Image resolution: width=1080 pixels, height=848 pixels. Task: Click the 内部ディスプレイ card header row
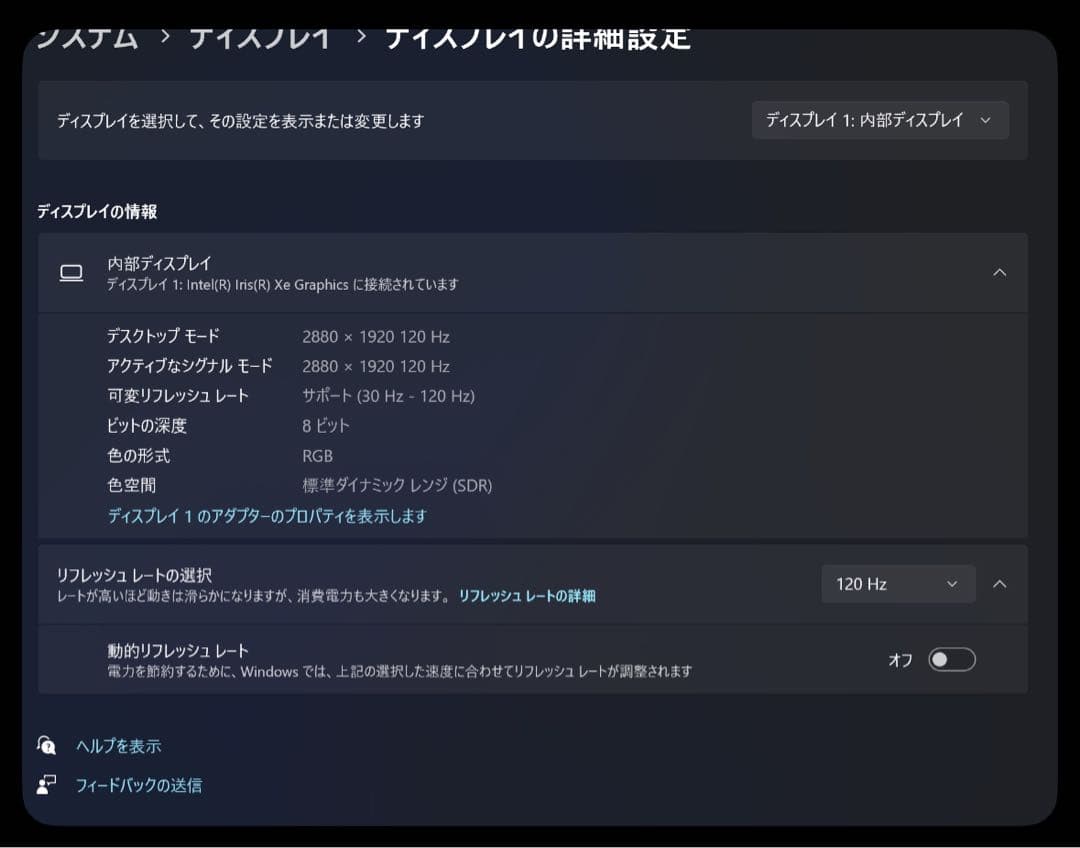[x=400, y=272]
